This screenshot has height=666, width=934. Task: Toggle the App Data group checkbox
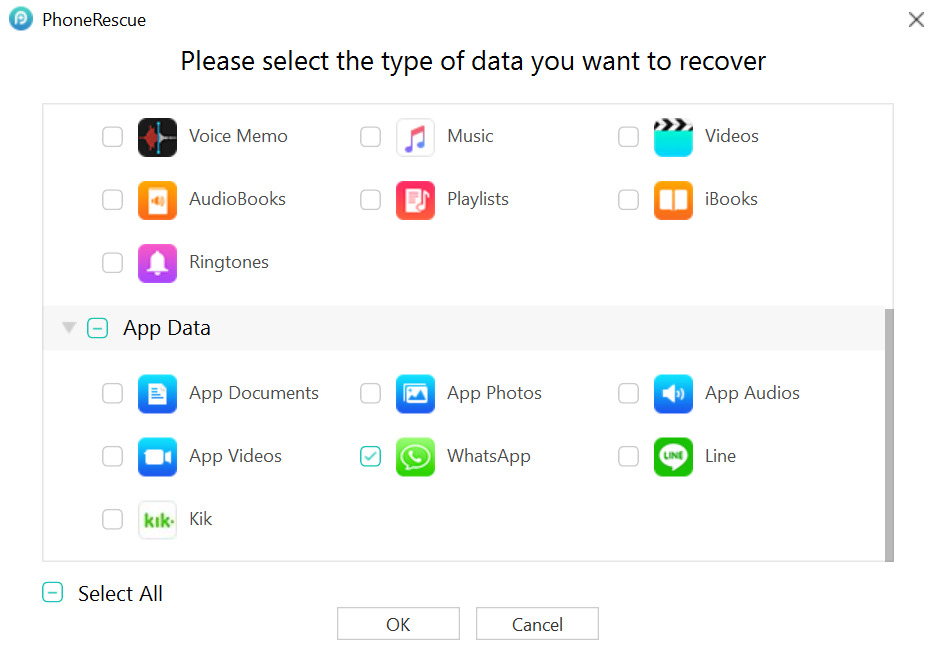(97, 328)
